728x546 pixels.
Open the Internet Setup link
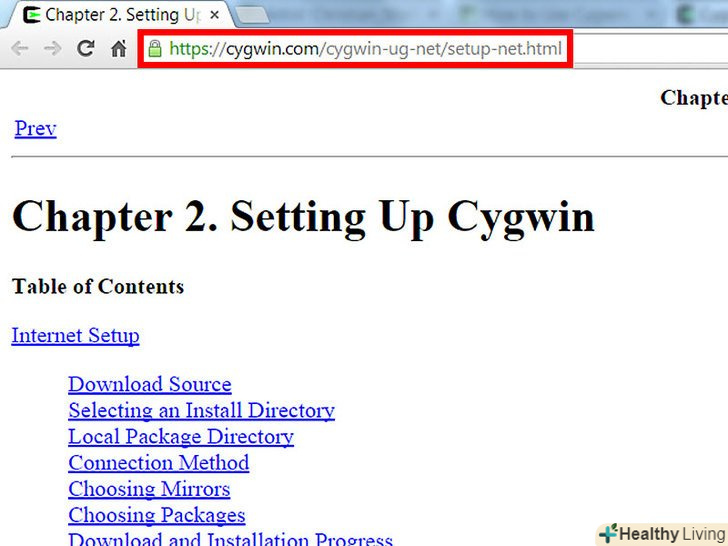75,335
